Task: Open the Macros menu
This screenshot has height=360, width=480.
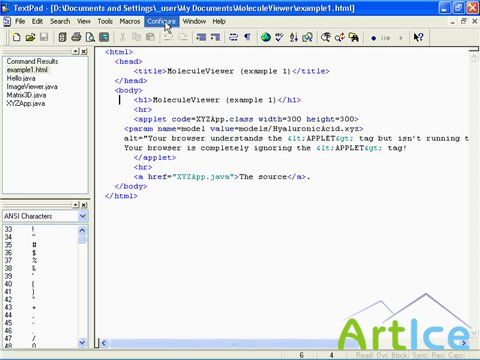Action: (x=130, y=21)
